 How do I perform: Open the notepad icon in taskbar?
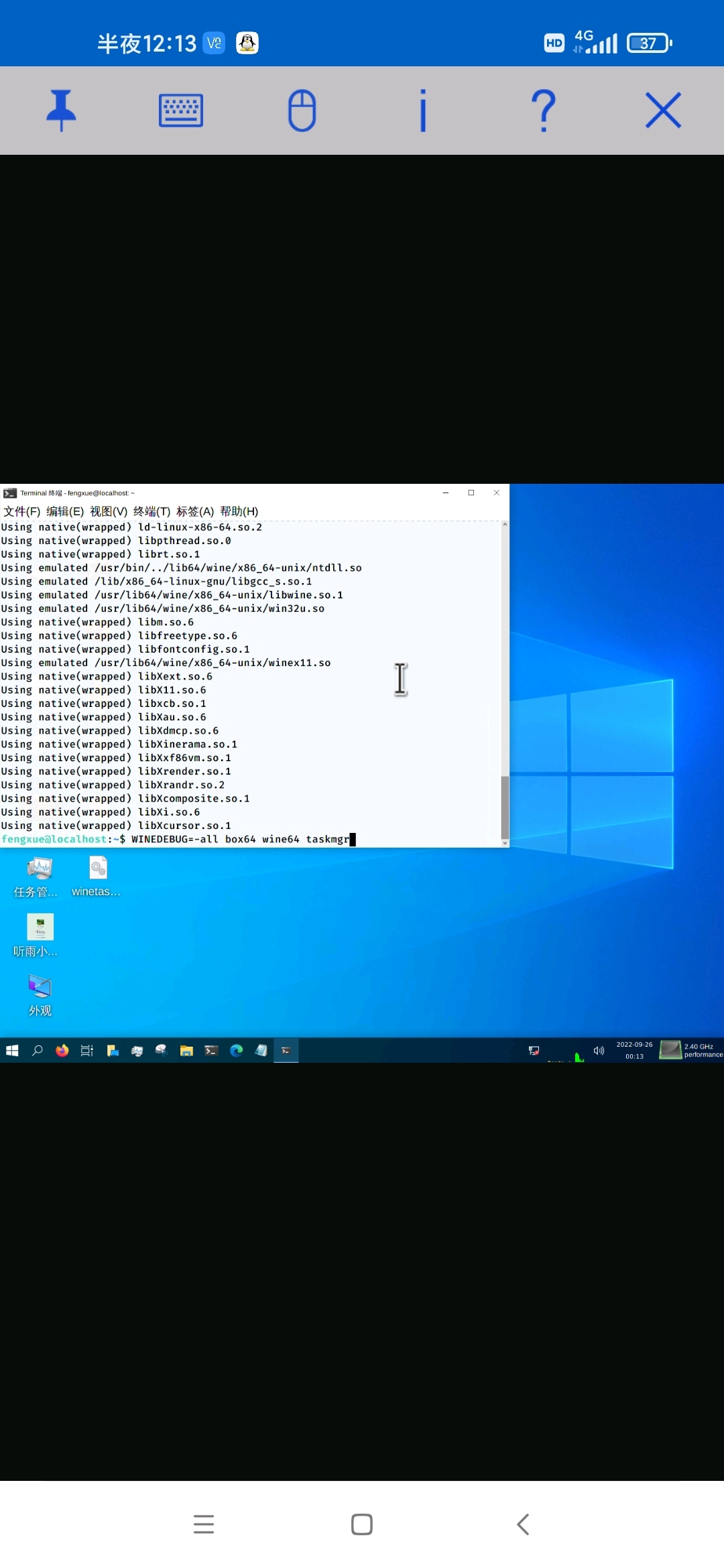(x=261, y=1051)
